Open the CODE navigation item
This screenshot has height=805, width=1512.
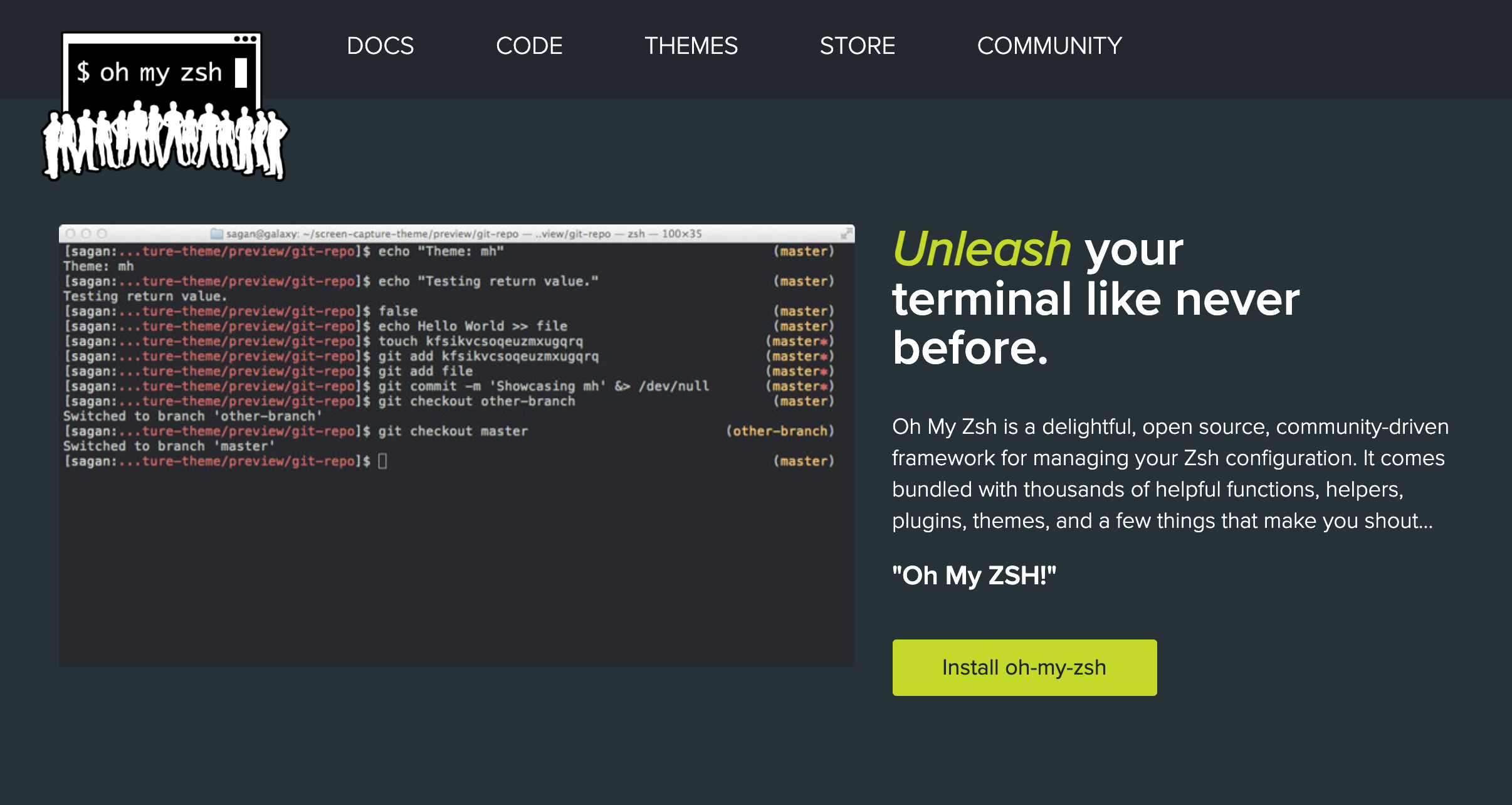529,46
